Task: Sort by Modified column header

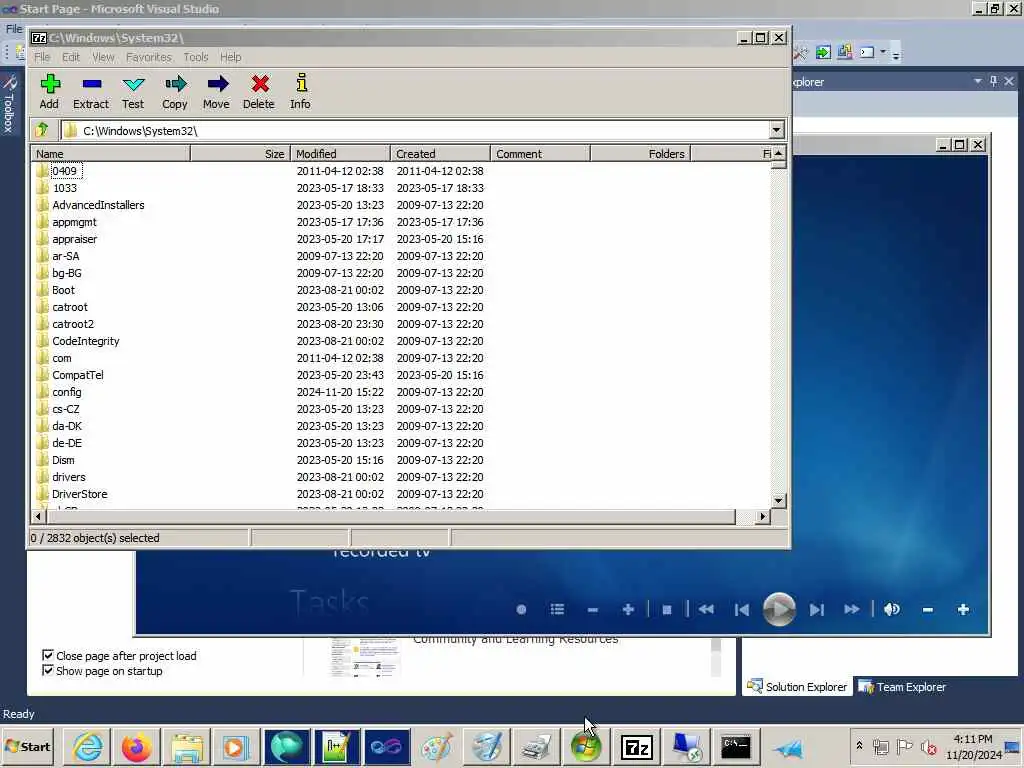Action: pyautogui.click(x=340, y=153)
